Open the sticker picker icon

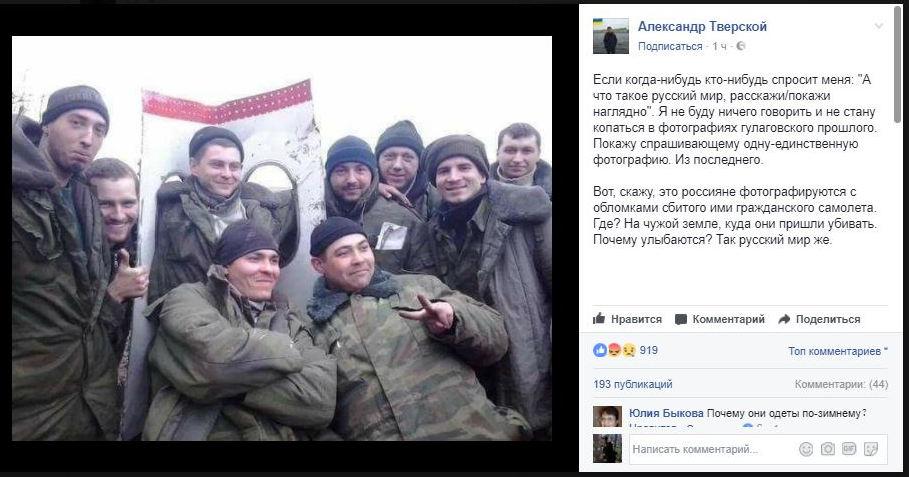871,449
